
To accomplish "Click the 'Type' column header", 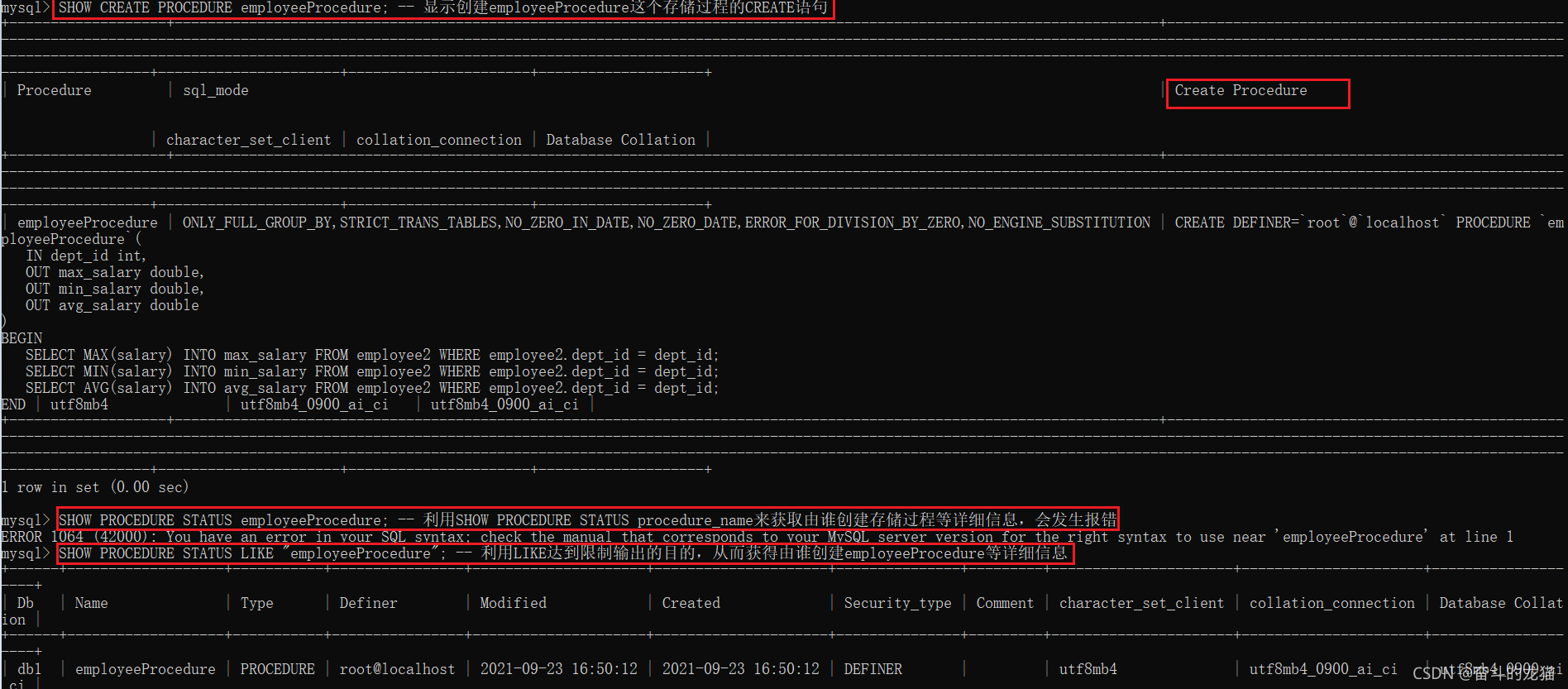I will pos(256,603).
